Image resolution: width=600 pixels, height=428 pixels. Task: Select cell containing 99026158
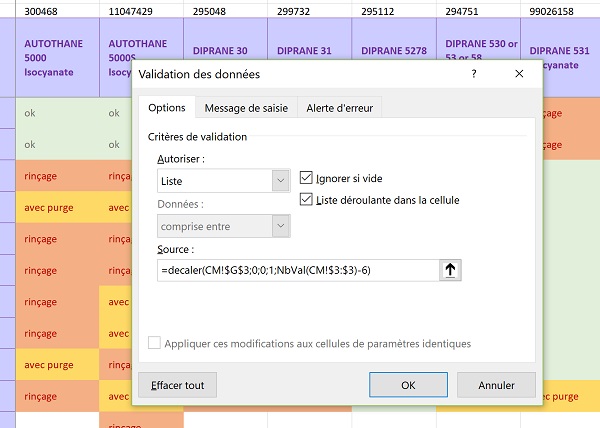560,11
